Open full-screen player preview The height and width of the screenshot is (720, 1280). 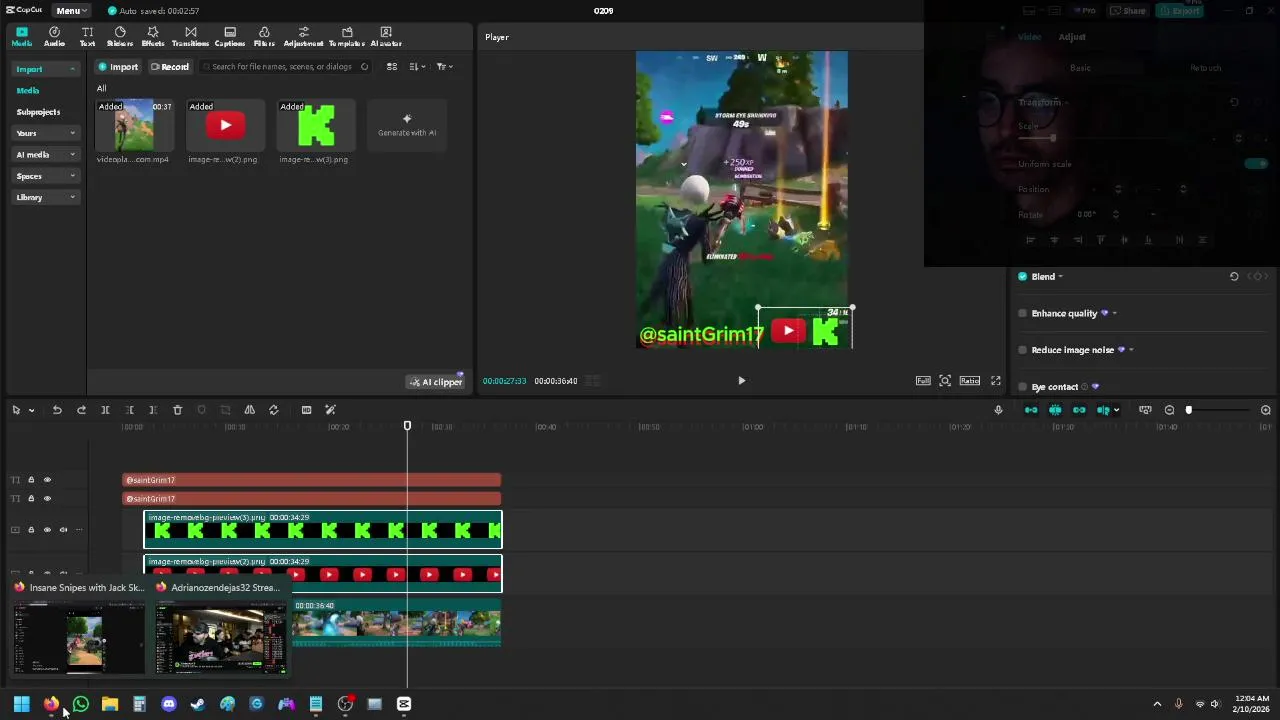pos(995,381)
